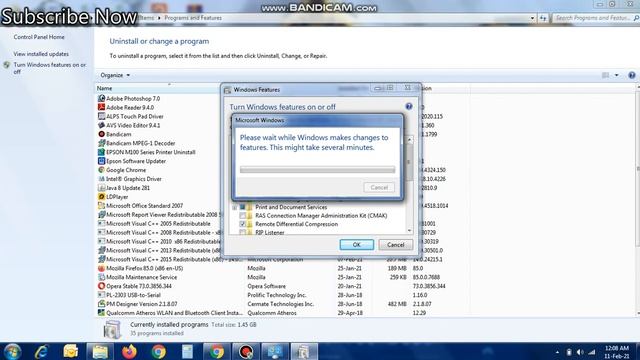Click Cancel in the Windows Features dialog
Image resolution: width=640 pixels, height=360 pixels.
[395, 244]
